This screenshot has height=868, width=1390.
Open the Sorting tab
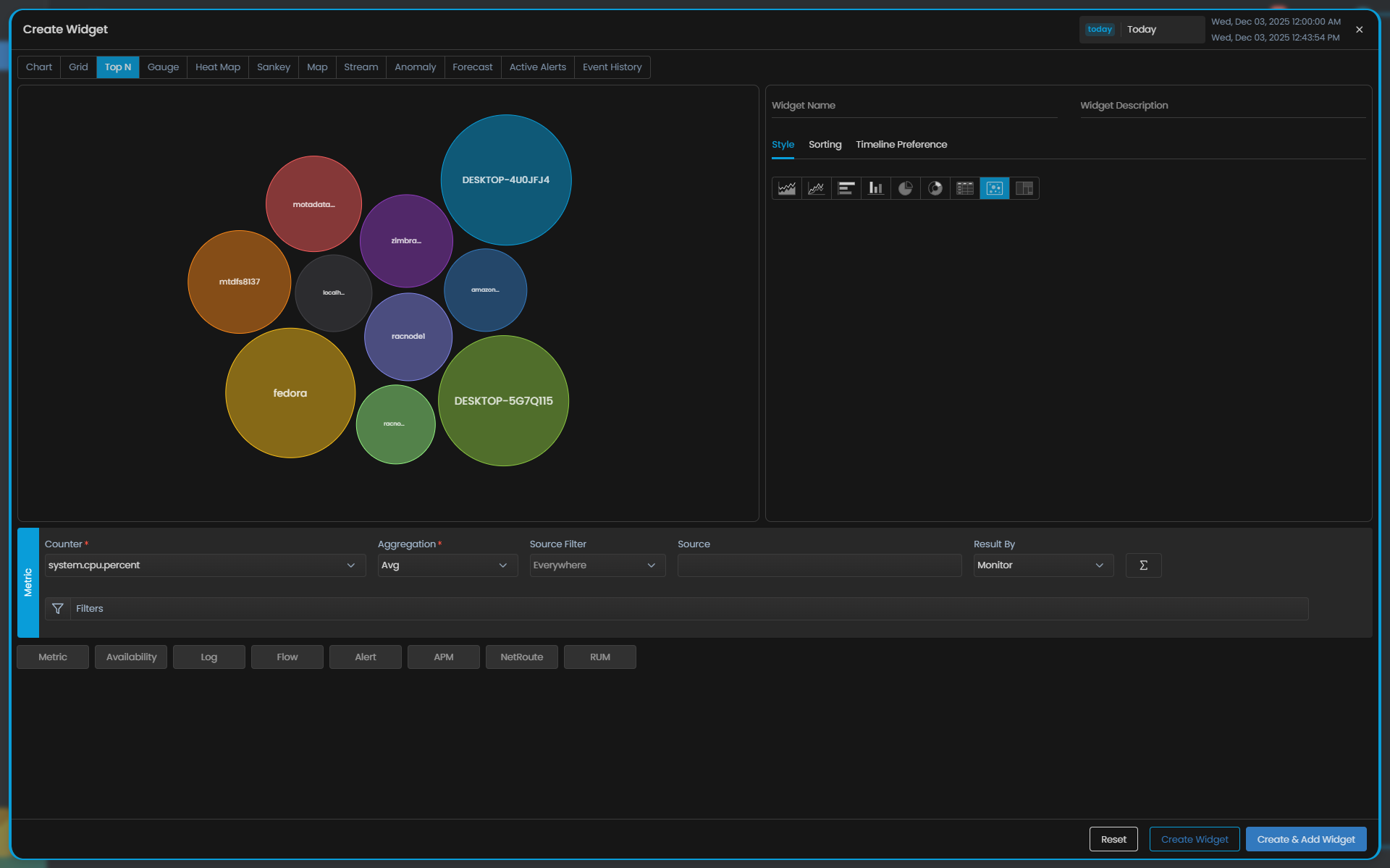click(825, 145)
